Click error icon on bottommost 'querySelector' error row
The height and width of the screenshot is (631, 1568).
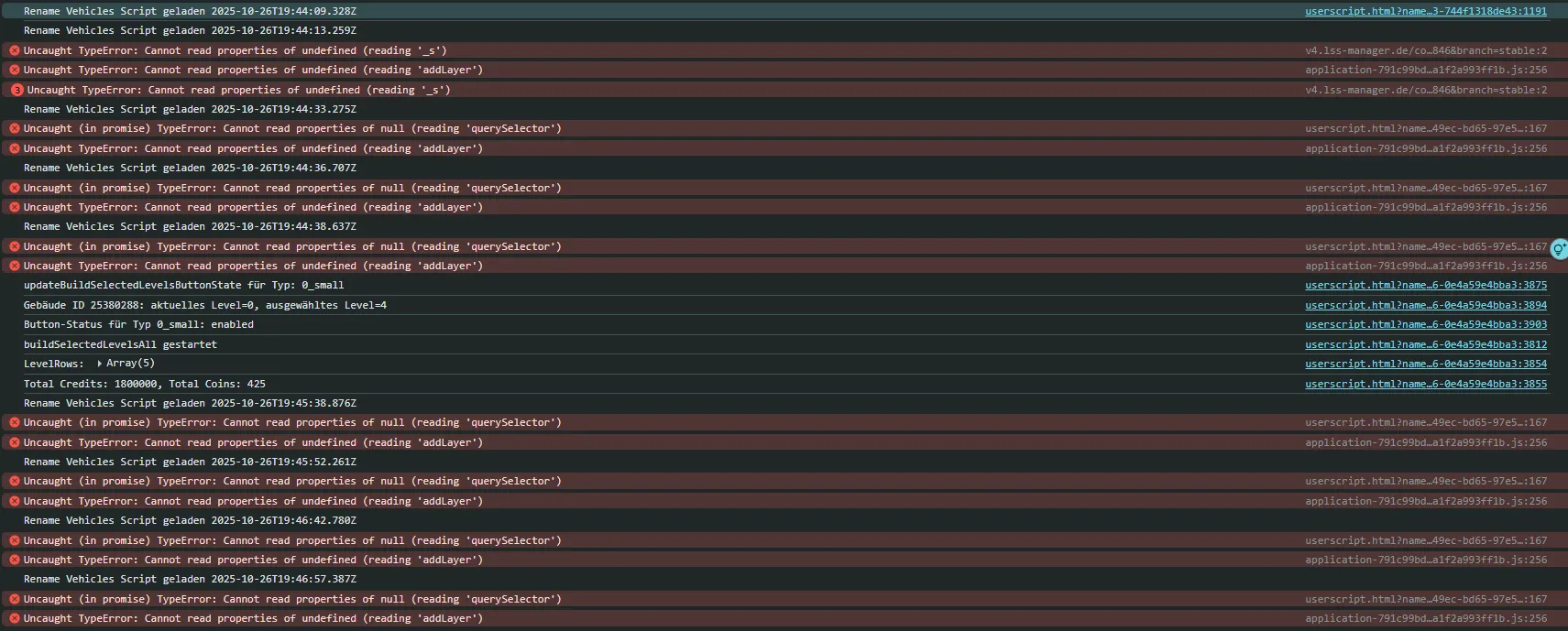tap(15, 599)
